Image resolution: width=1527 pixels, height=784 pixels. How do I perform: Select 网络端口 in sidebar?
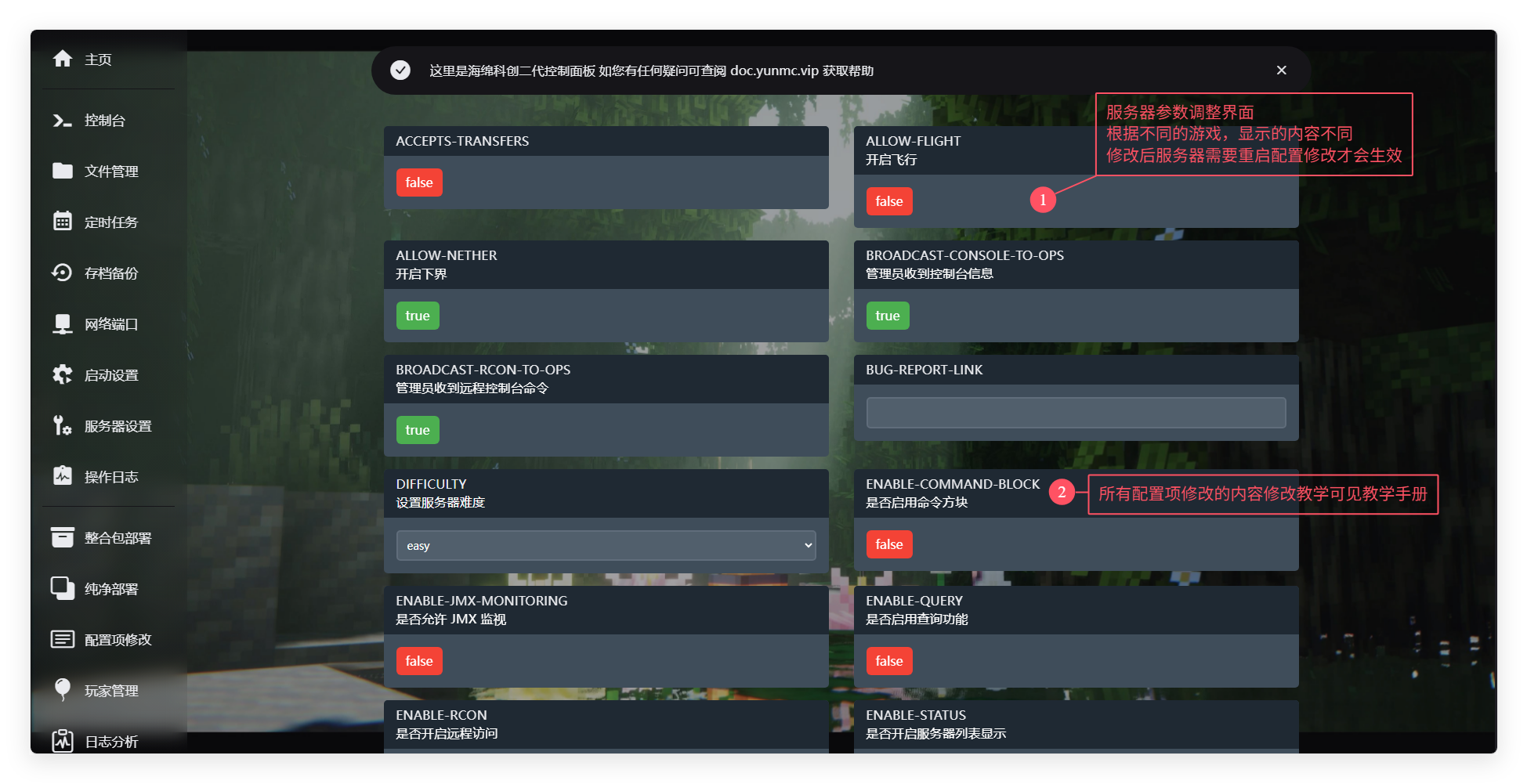coord(111,324)
